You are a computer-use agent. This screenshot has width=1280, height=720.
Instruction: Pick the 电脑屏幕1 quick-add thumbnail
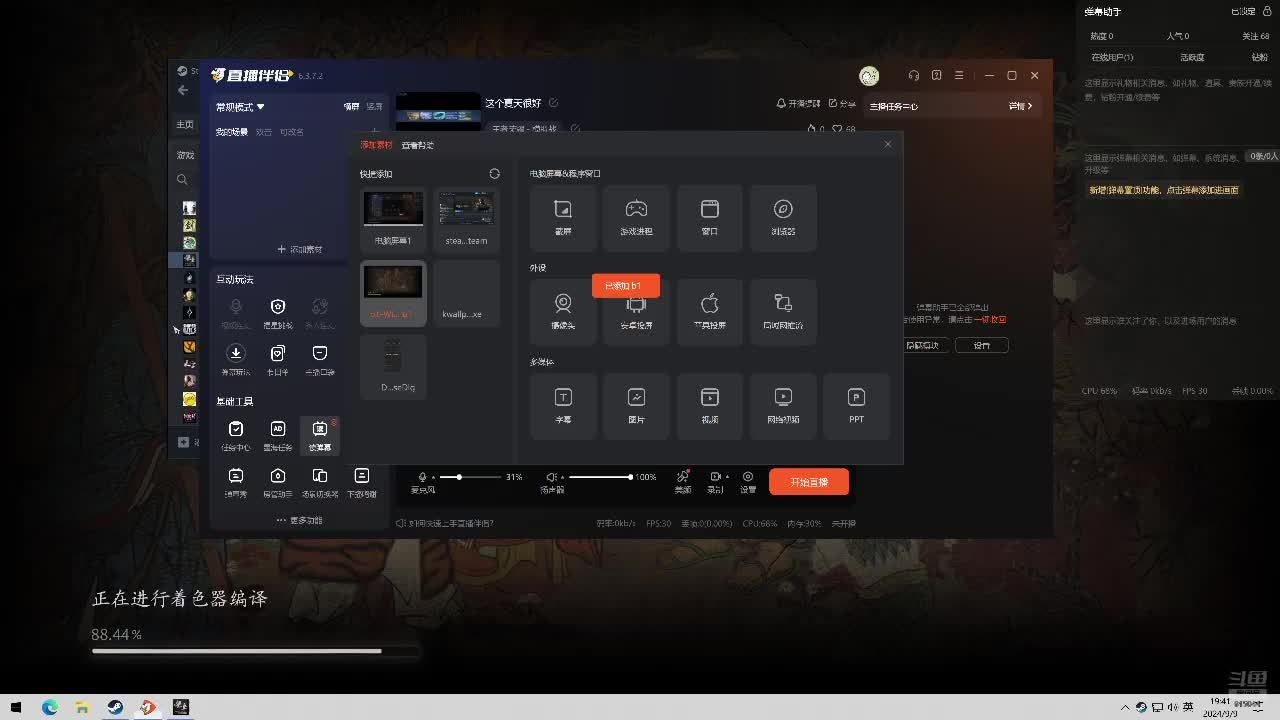[393, 218]
